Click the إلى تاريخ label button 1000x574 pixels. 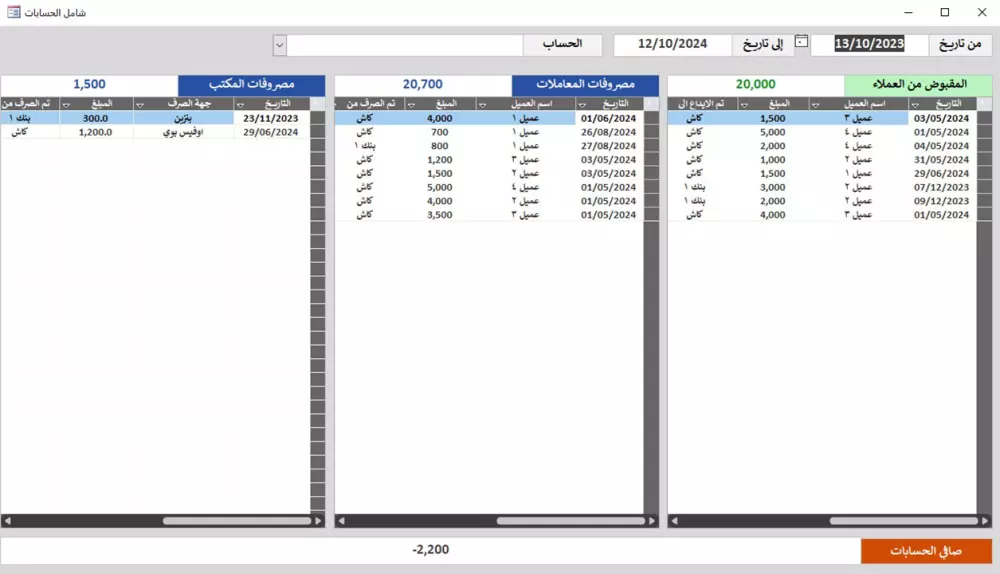click(x=763, y=44)
